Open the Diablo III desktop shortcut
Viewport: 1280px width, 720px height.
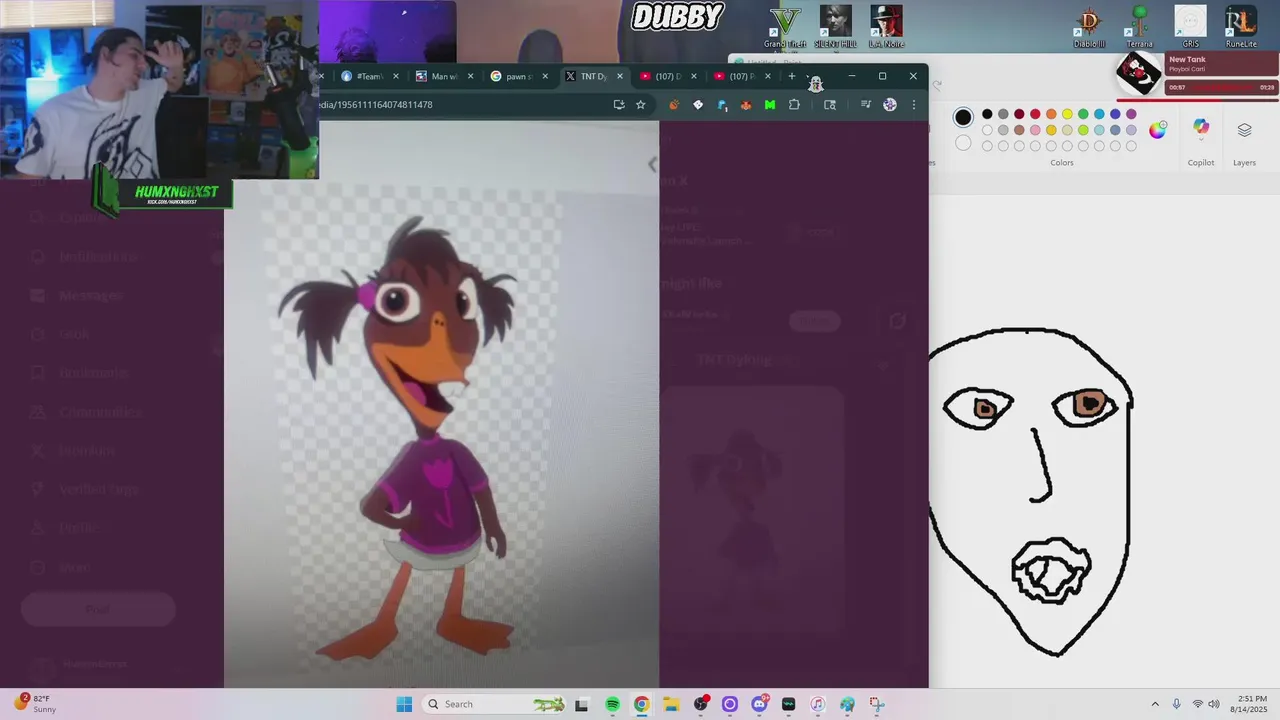(1089, 27)
